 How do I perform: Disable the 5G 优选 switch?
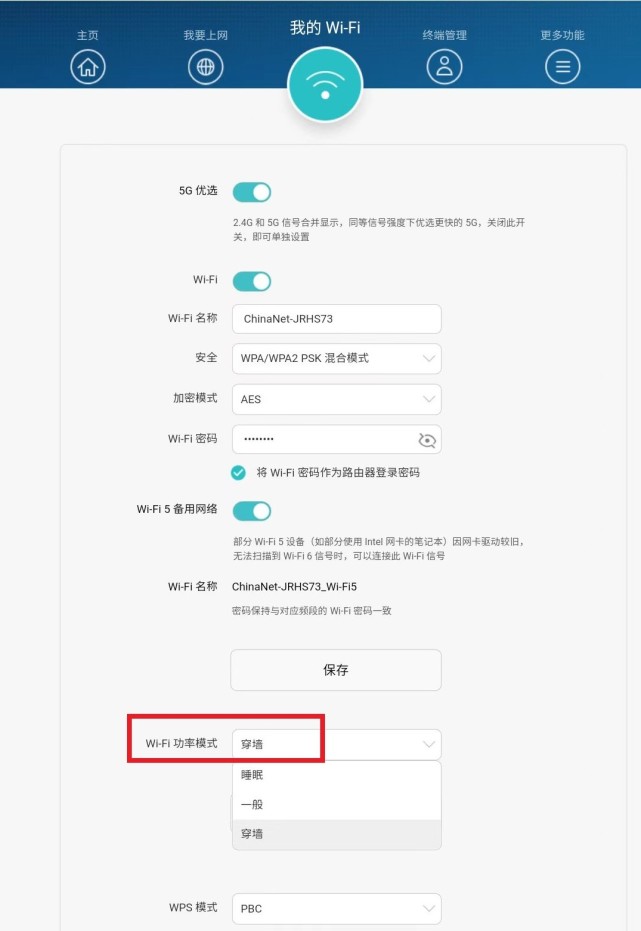tap(252, 191)
